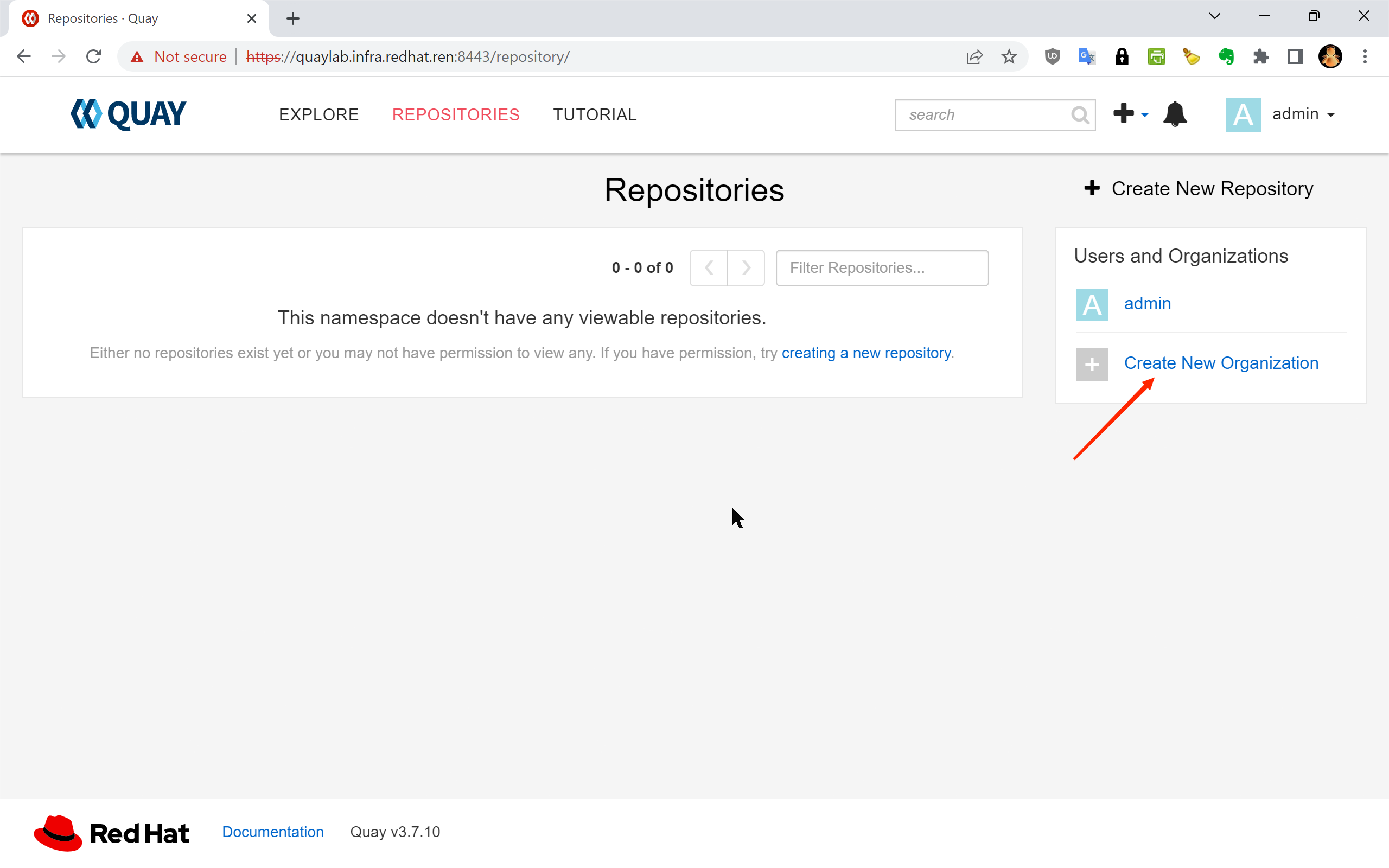Screen dimensions: 1389x868
Task: Open the Tutorial menu item
Action: coord(595,115)
